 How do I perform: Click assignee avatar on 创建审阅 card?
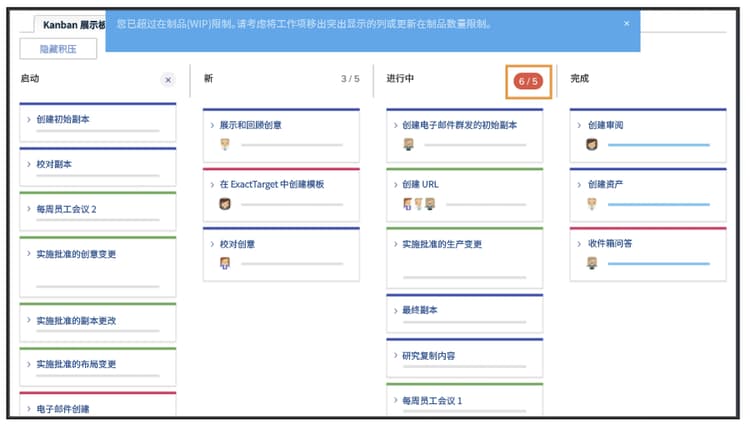coord(592,144)
